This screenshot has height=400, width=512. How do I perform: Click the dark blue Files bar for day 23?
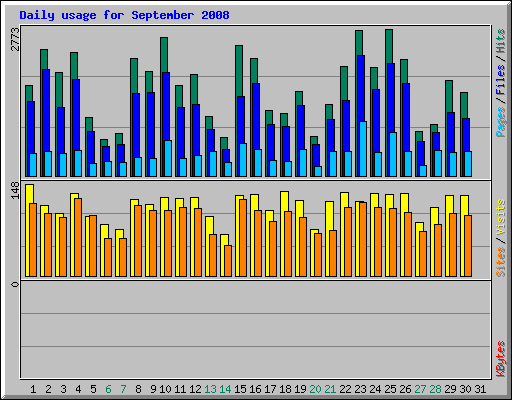point(361,88)
